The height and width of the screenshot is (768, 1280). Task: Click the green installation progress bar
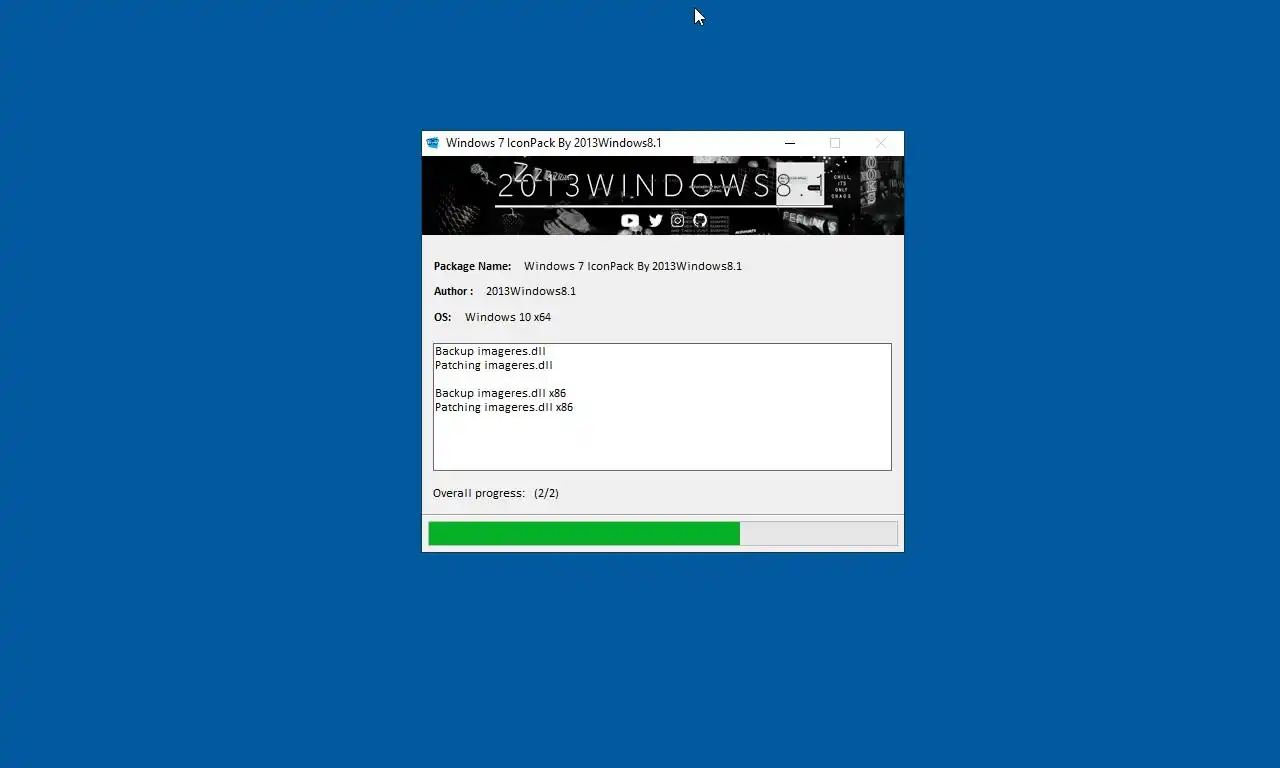663,533
